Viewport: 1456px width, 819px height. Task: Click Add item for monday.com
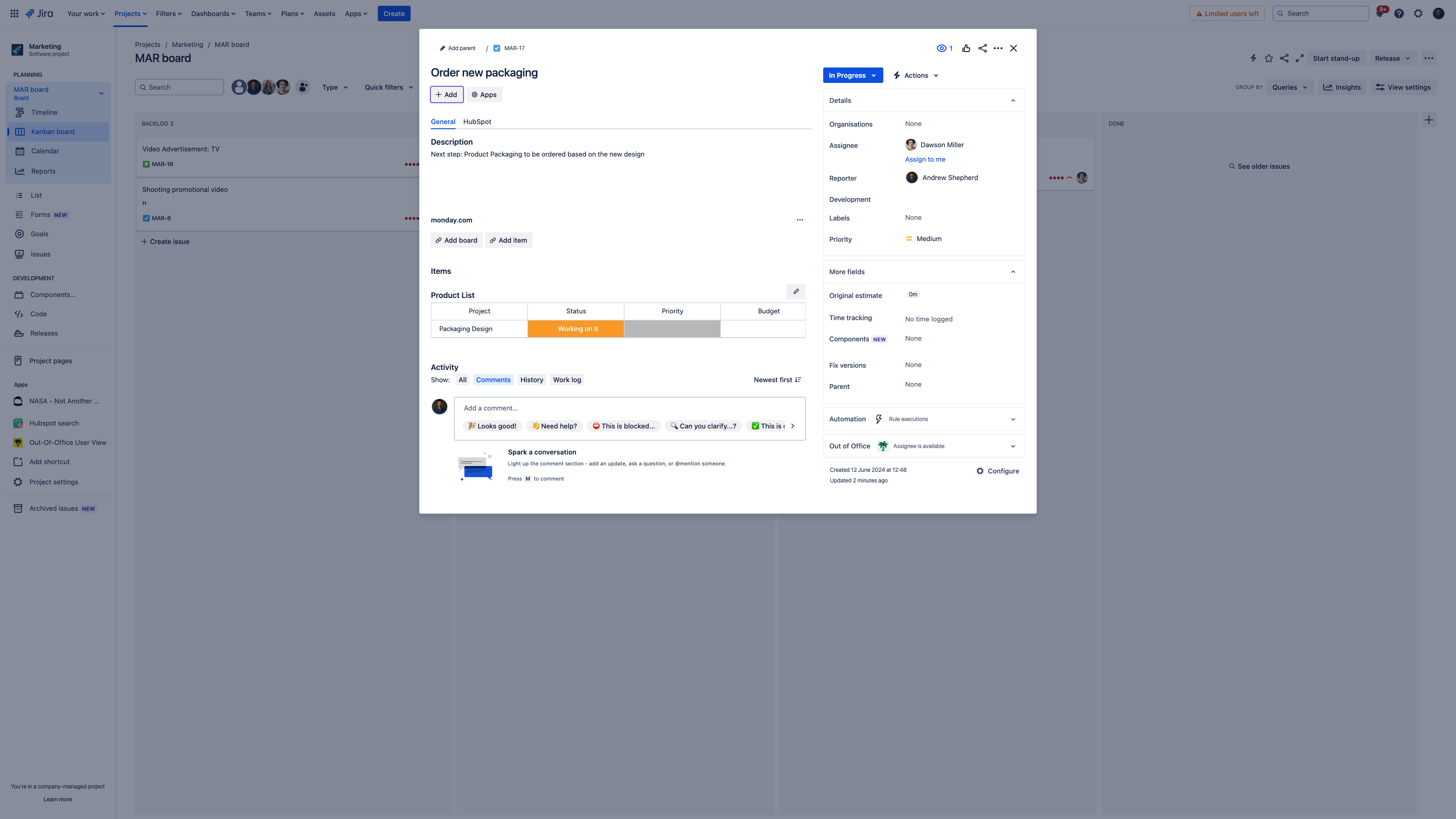coord(509,240)
